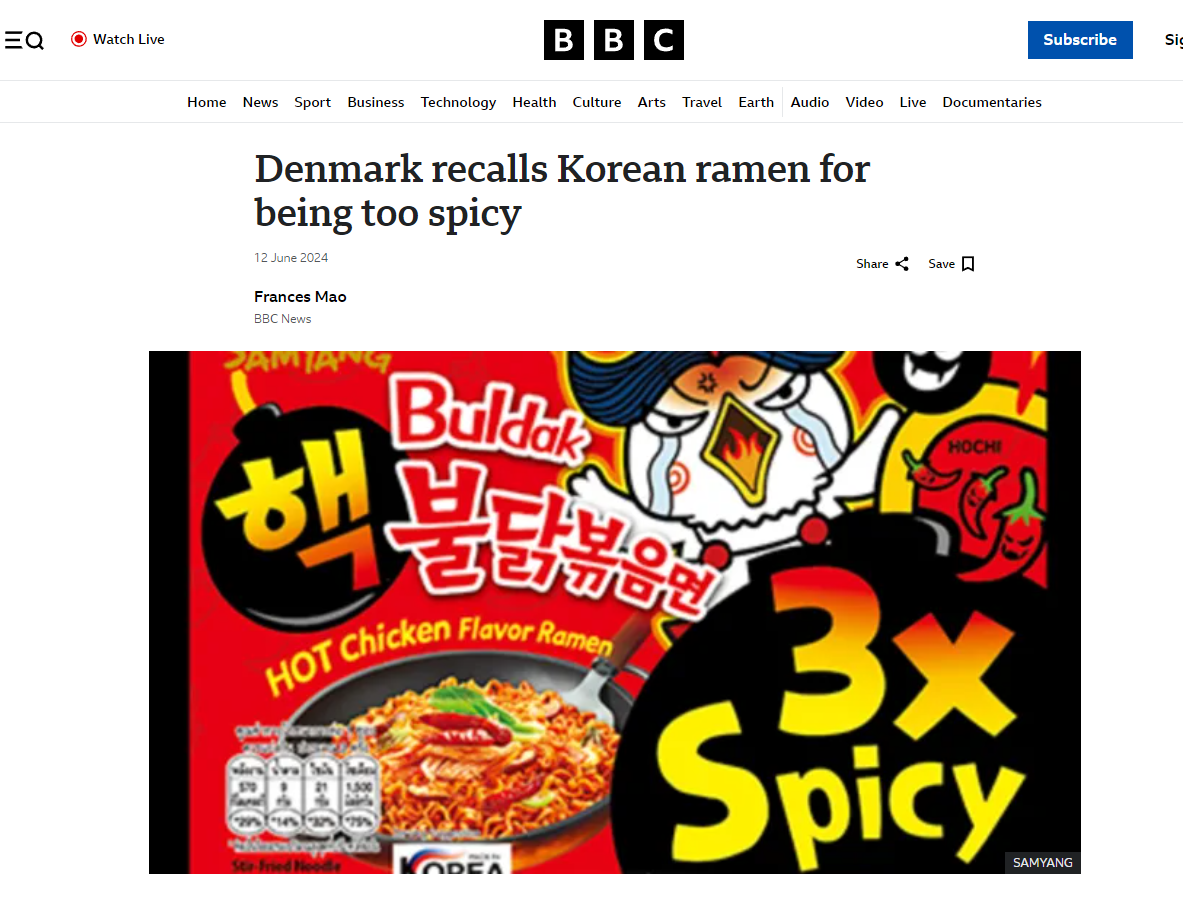This screenshot has height=899, width=1183.
Task: Open the Business section
Action: coord(376,102)
